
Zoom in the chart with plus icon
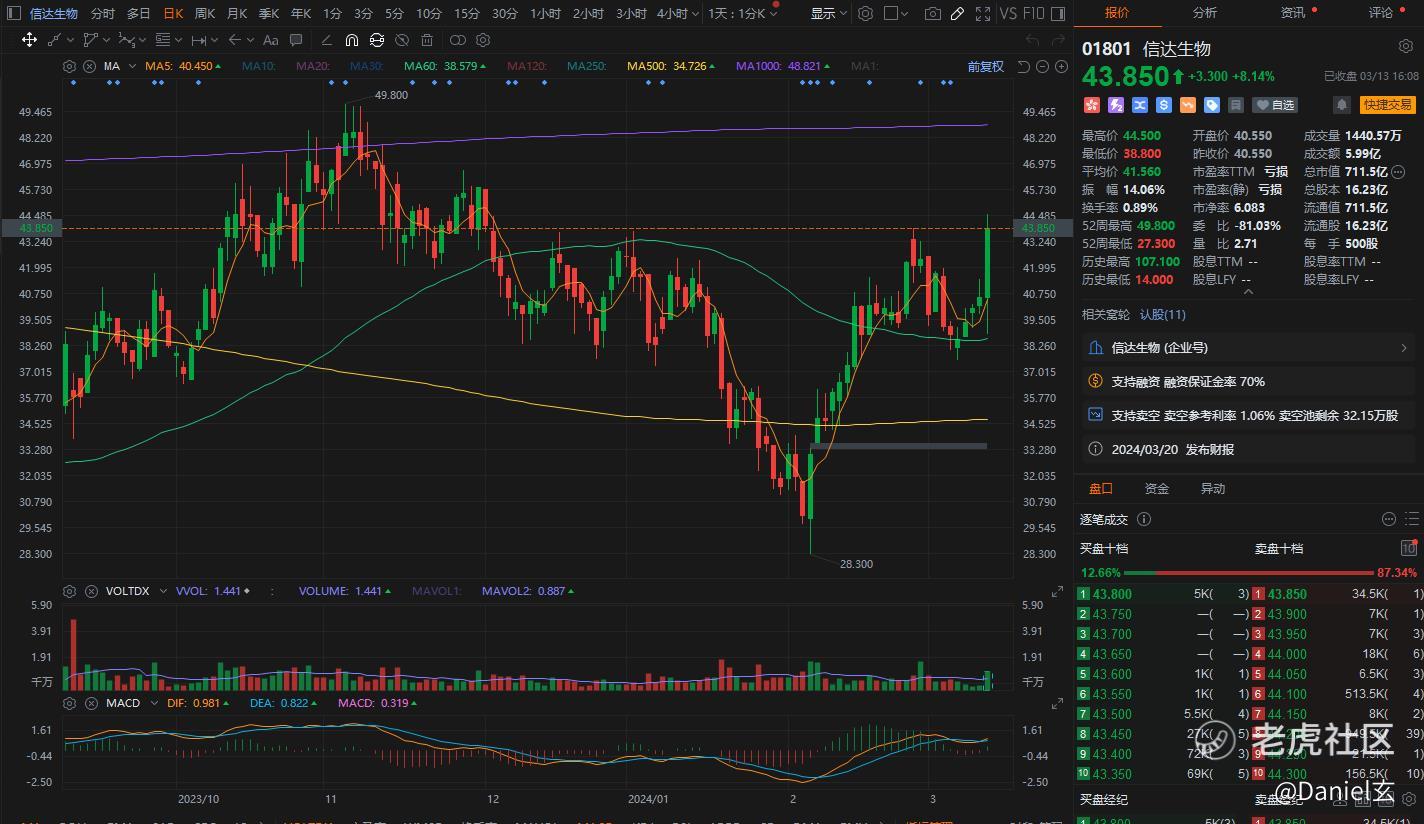(x=1060, y=66)
